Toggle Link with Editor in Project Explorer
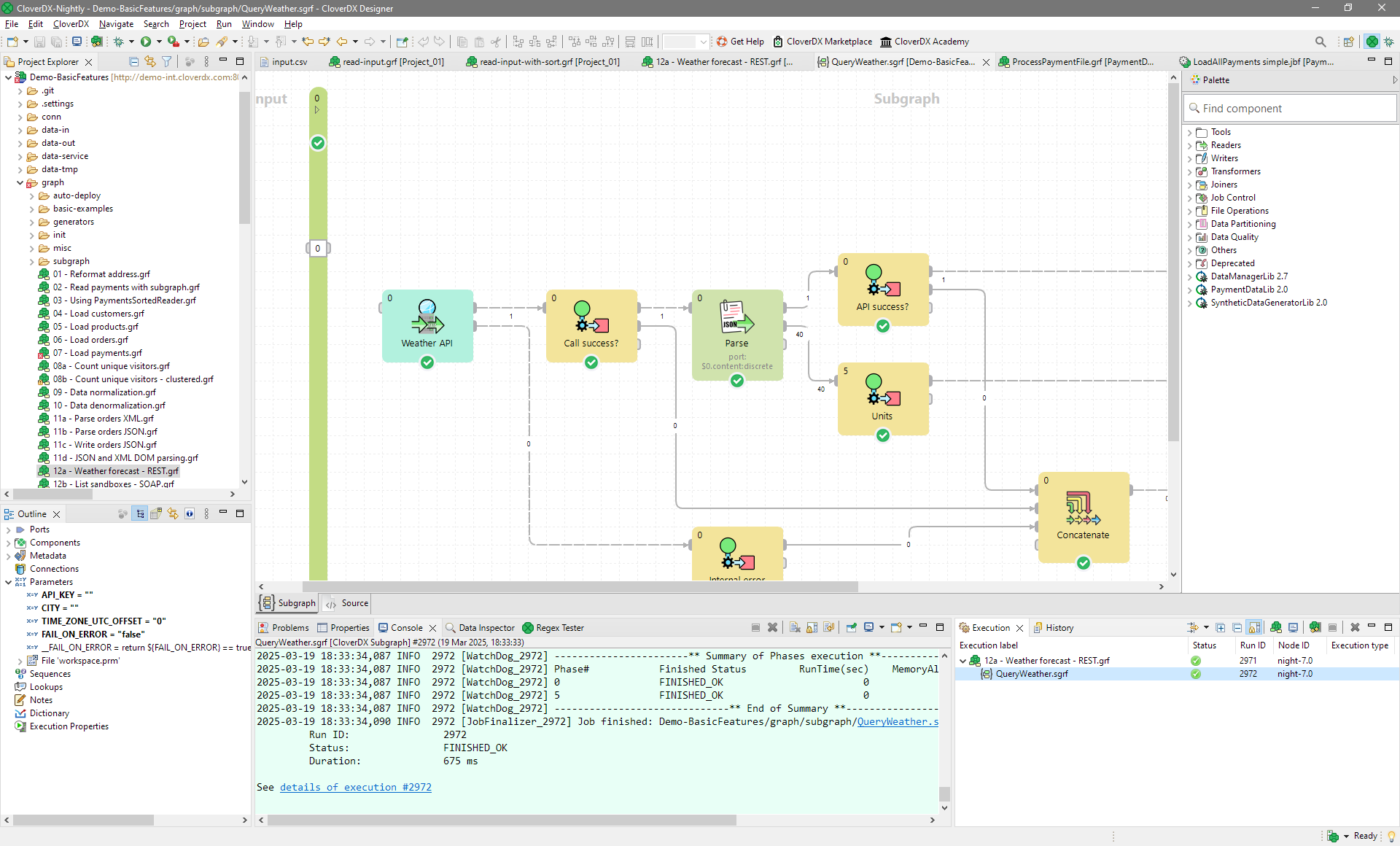This screenshot has height=846, width=1400. pos(150,62)
